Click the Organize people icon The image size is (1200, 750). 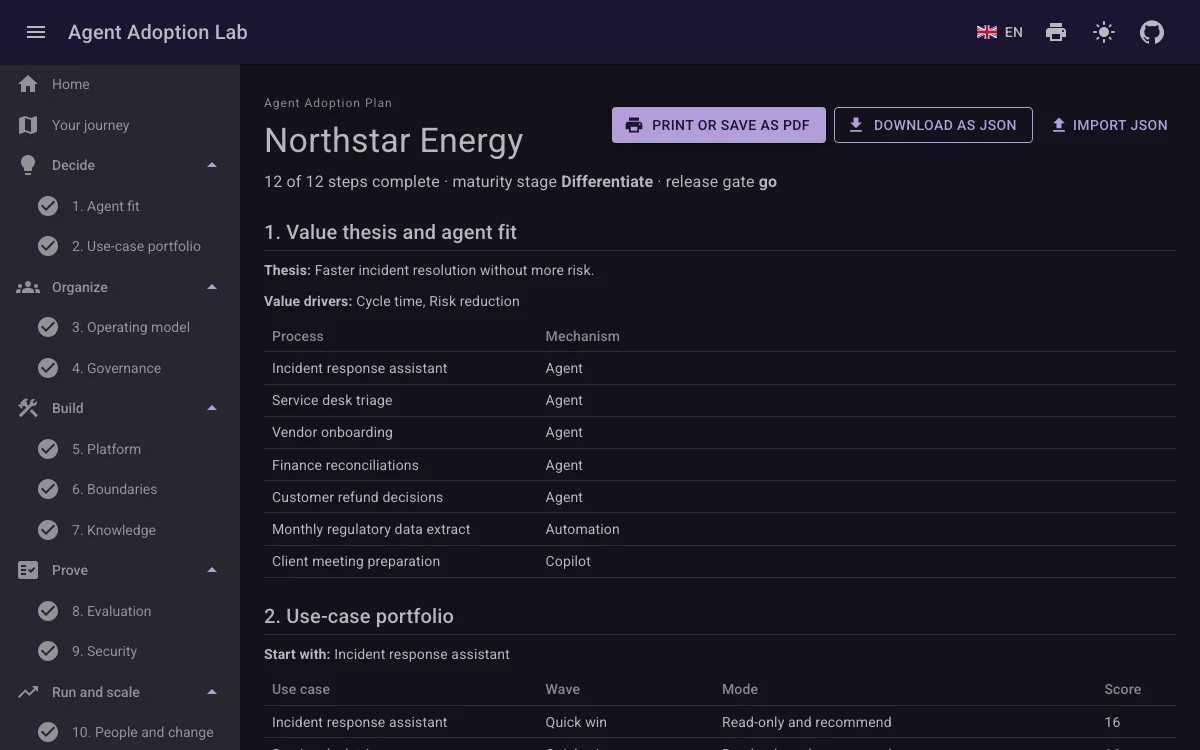28,287
